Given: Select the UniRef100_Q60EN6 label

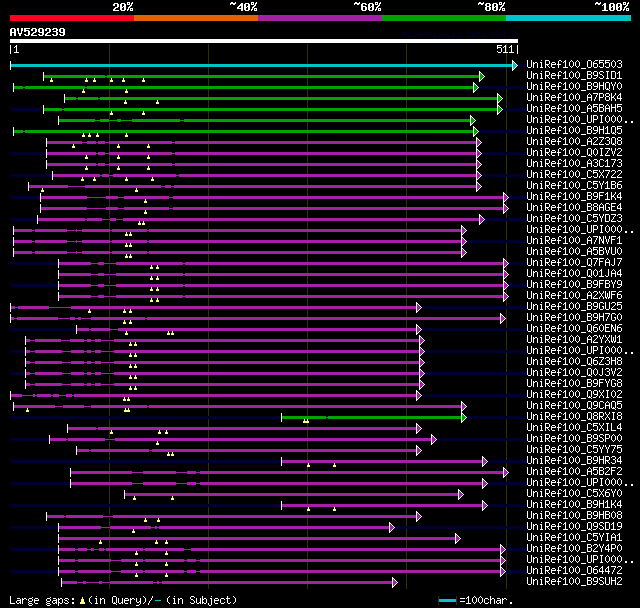Looking at the screenshot, I should pos(574,329).
